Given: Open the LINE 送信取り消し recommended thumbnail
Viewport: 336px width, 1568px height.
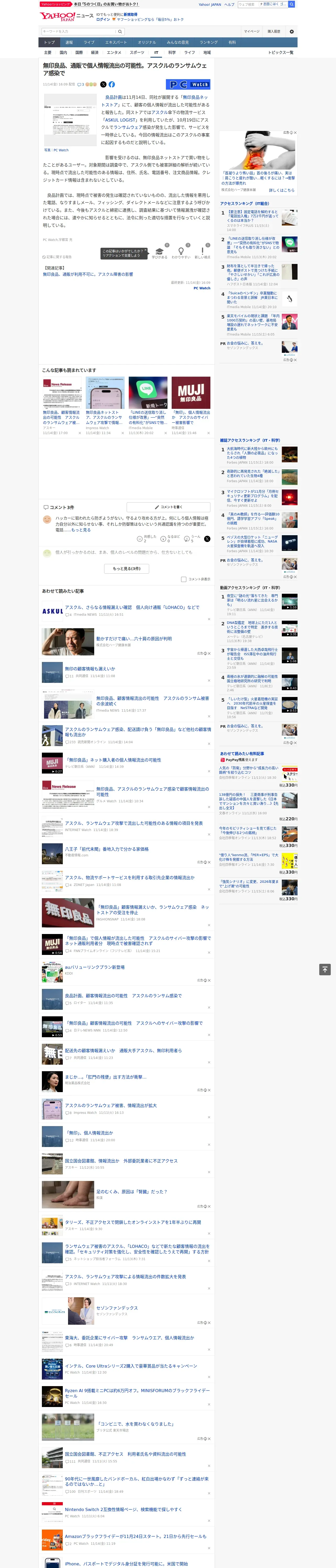Looking at the screenshot, I should click(148, 393).
